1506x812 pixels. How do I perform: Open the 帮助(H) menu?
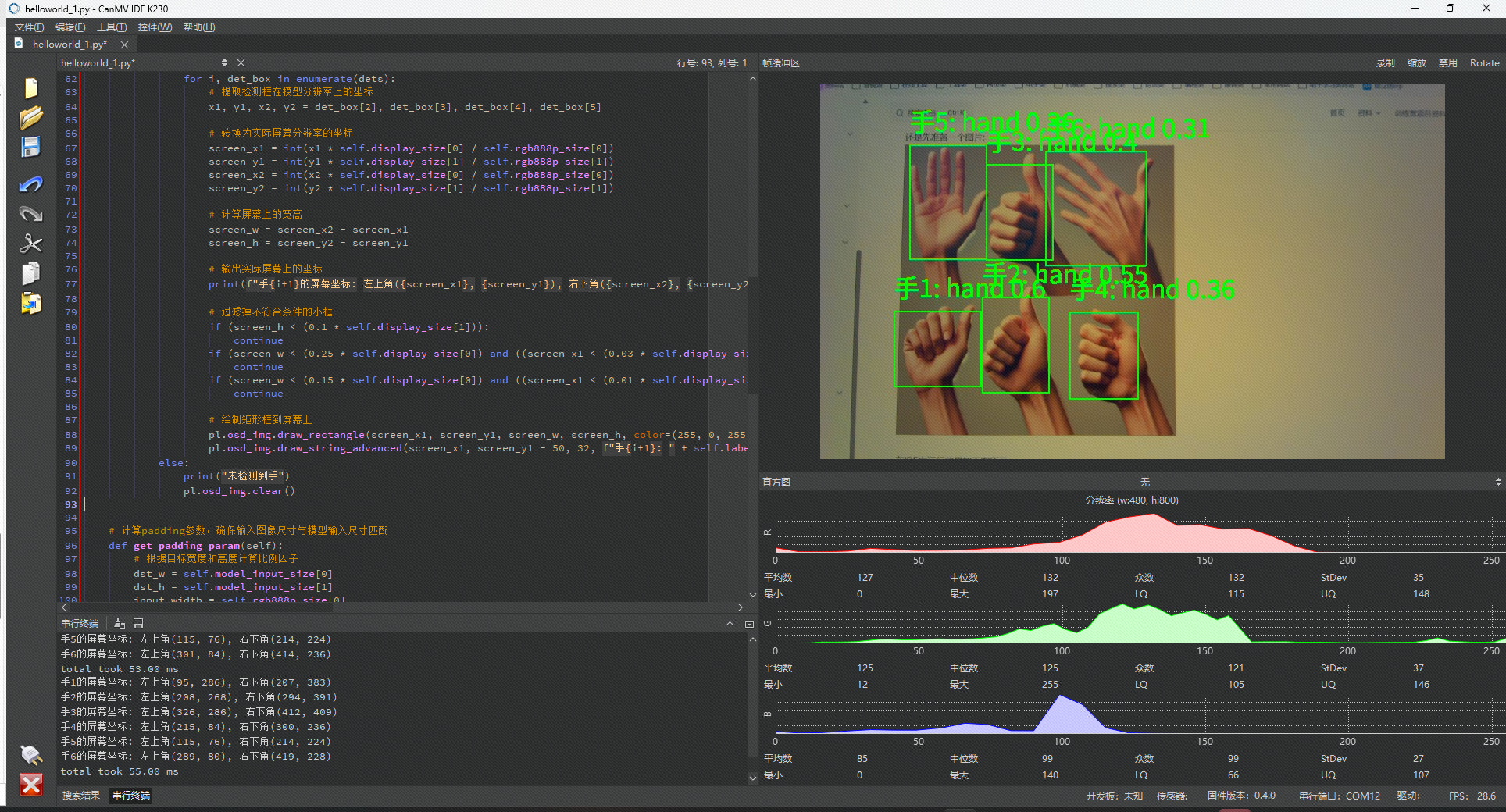click(x=199, y=27)
